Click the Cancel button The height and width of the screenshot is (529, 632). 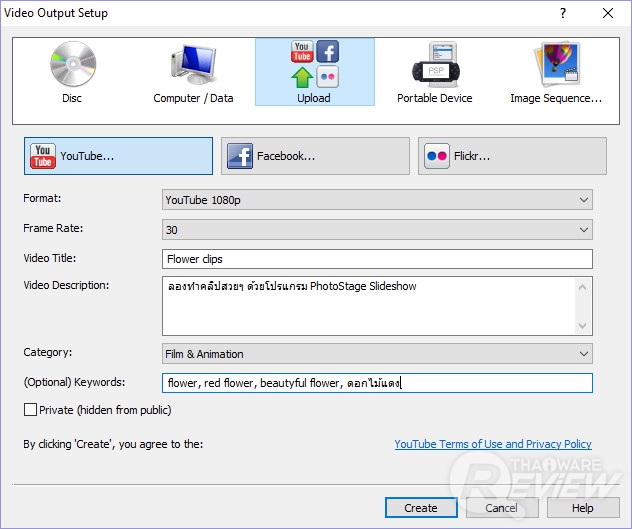coord(502,508)
